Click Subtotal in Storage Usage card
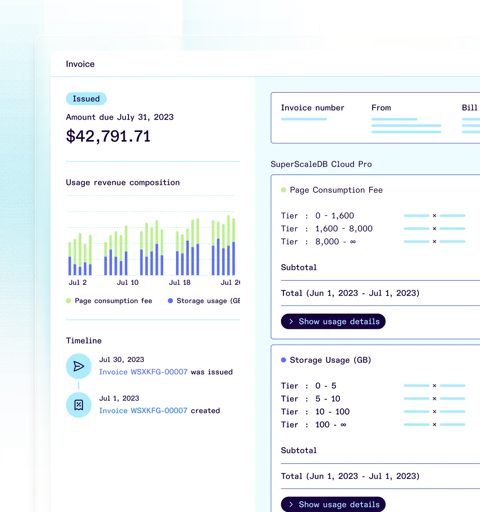 click(x=299, y=450)
